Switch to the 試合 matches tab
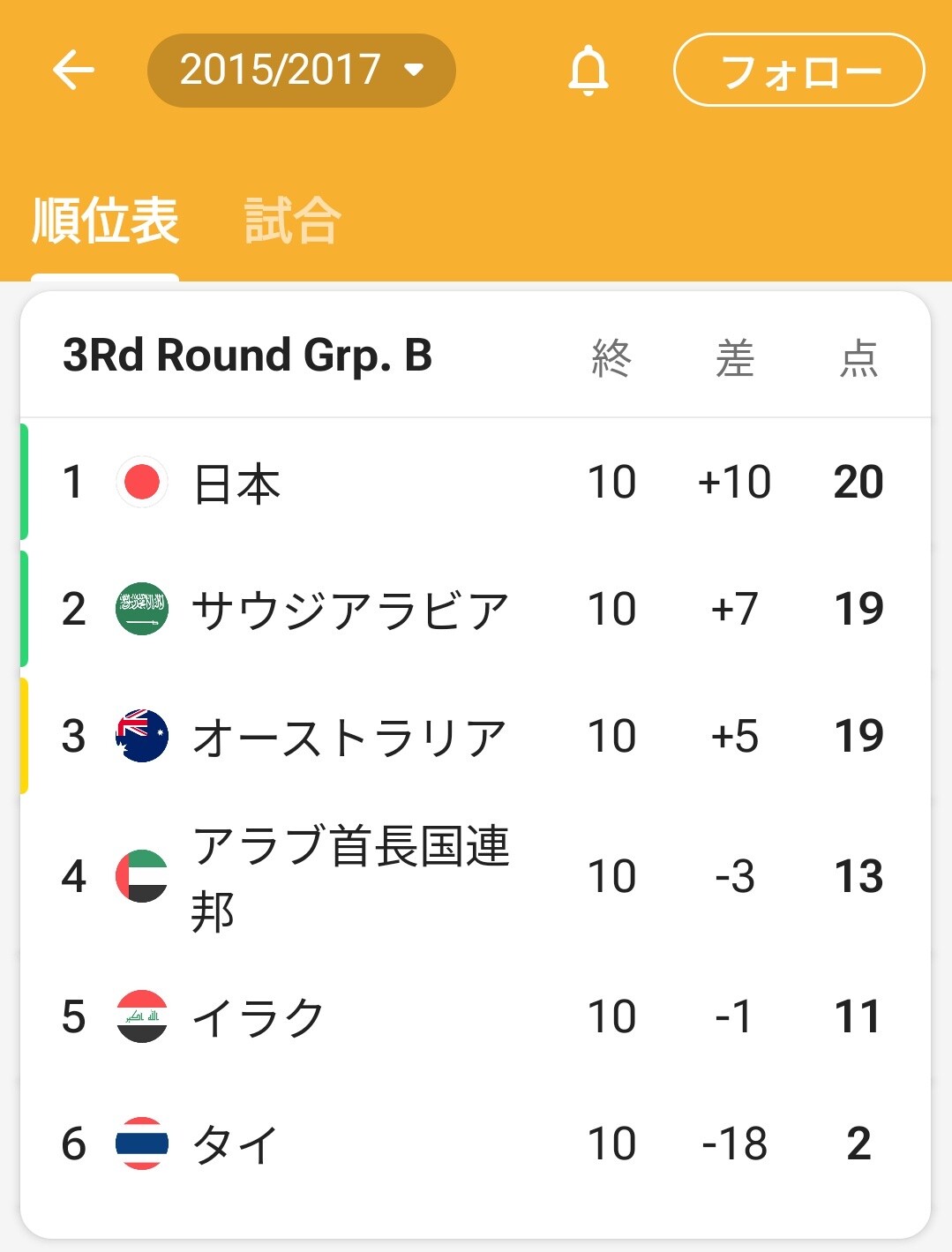The height and width of the screenshot is (1252, 952). coord(292,221)
